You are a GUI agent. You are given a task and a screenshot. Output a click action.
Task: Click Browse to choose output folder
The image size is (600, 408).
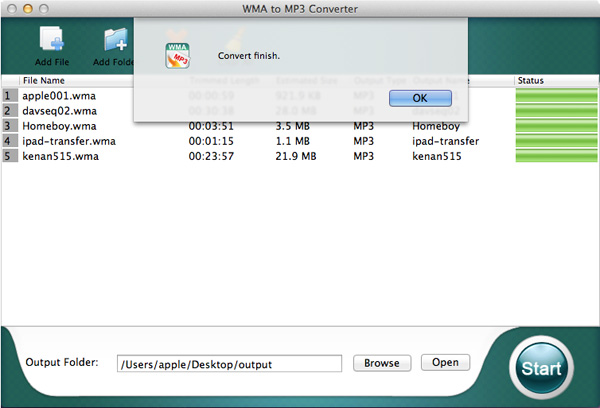tap(380, 363)
